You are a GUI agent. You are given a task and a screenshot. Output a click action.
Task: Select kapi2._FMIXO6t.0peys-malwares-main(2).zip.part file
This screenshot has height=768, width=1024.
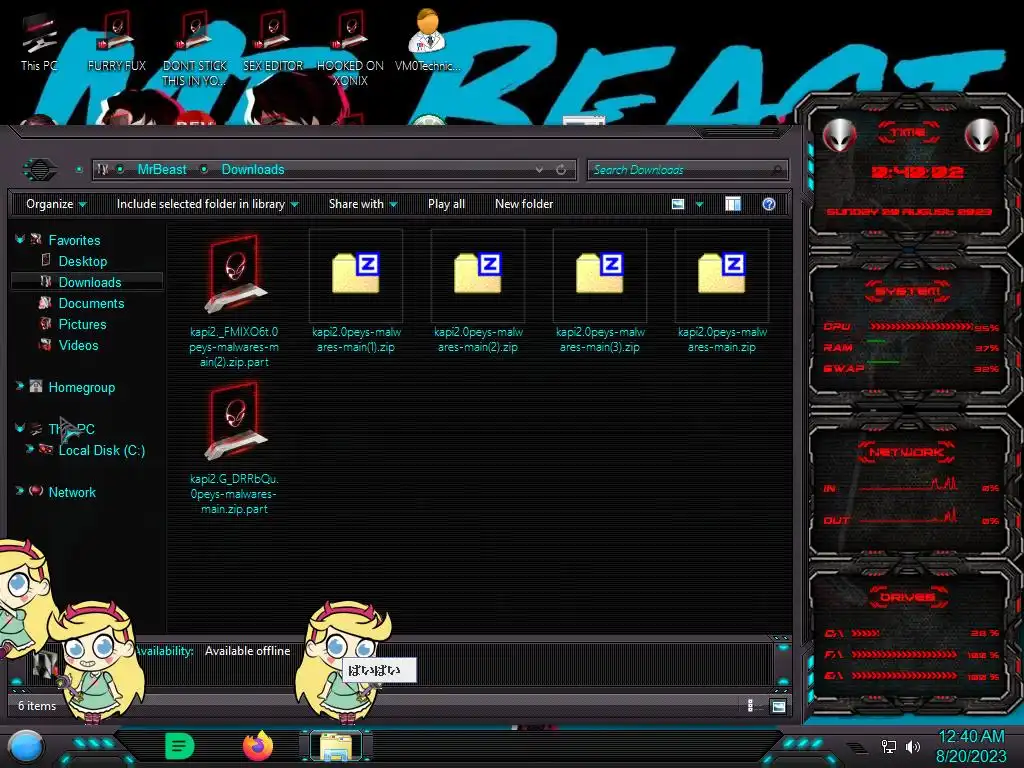[234, 300]
